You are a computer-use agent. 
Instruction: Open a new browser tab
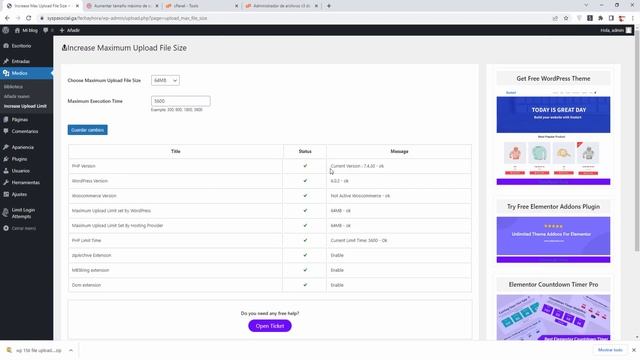click(329, 6)
